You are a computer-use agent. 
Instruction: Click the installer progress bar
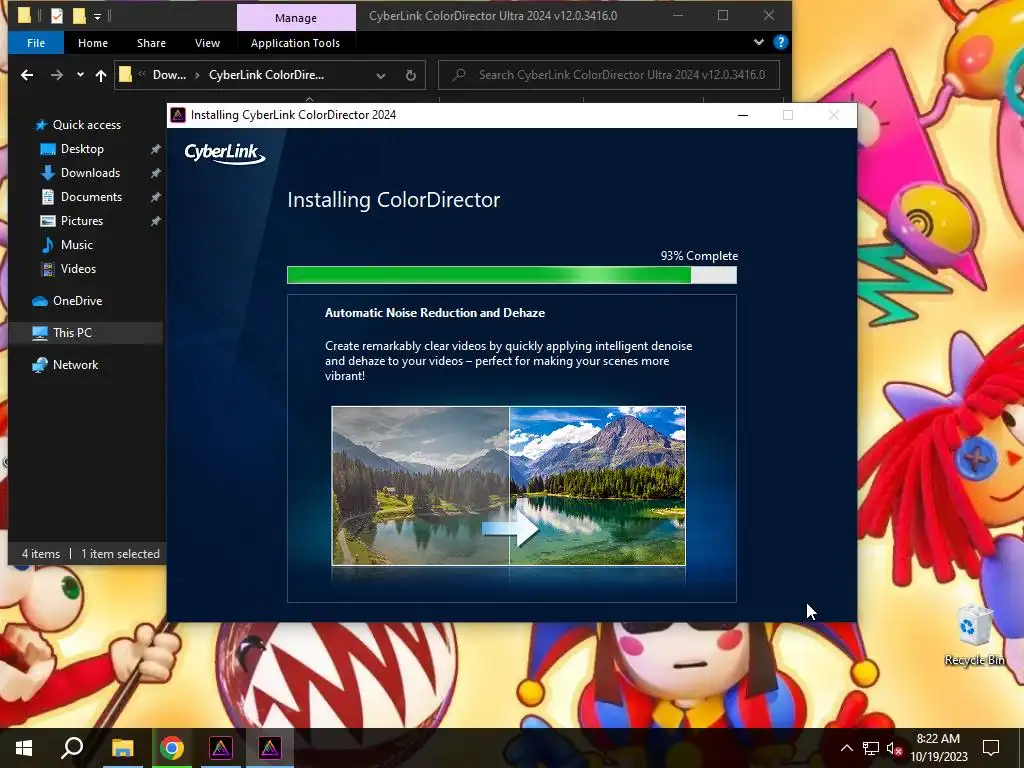click(512, 275)
